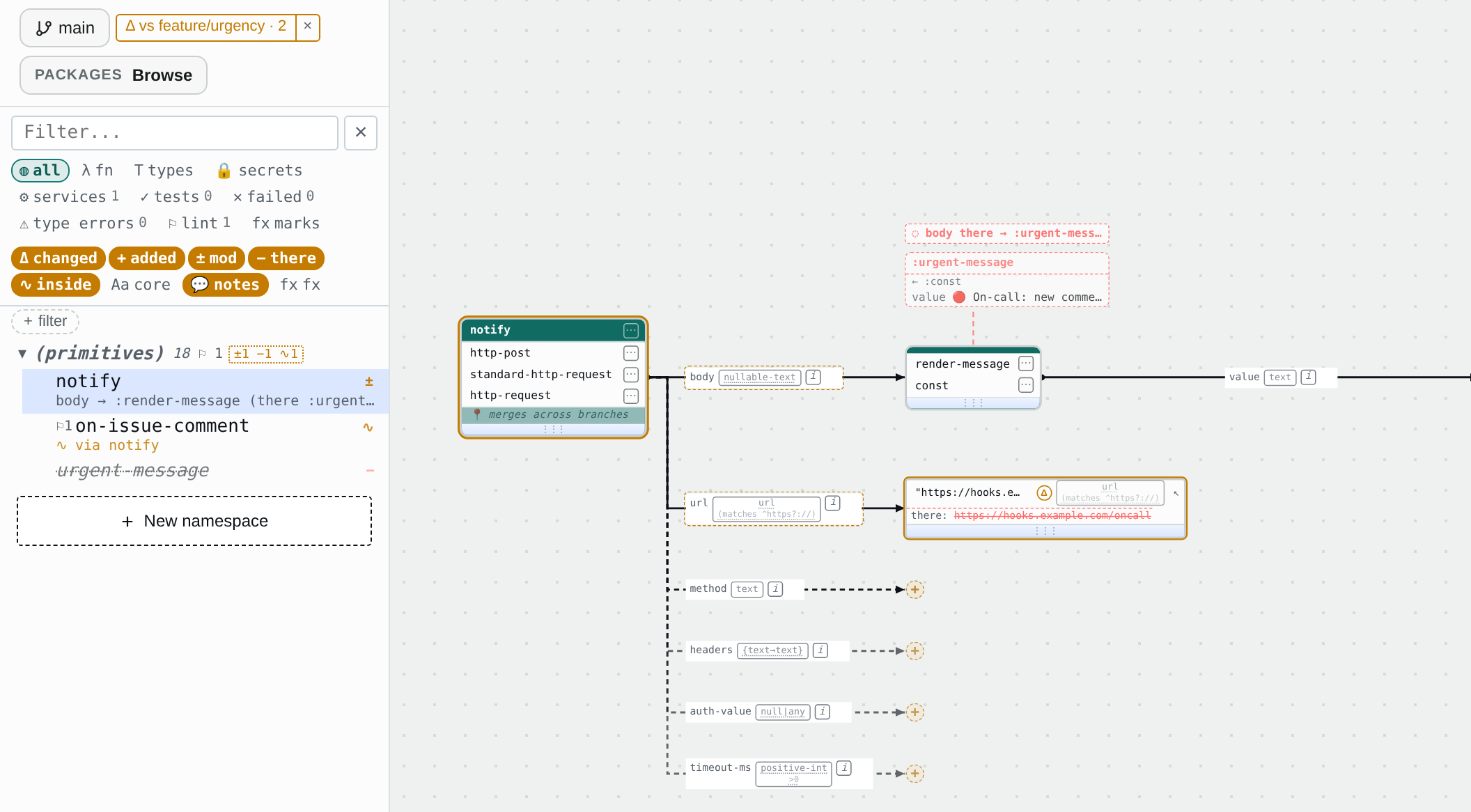Show failed tests filter
Image resolution: width=1471 pixels, height=812 pixels.
click(273, 197)
